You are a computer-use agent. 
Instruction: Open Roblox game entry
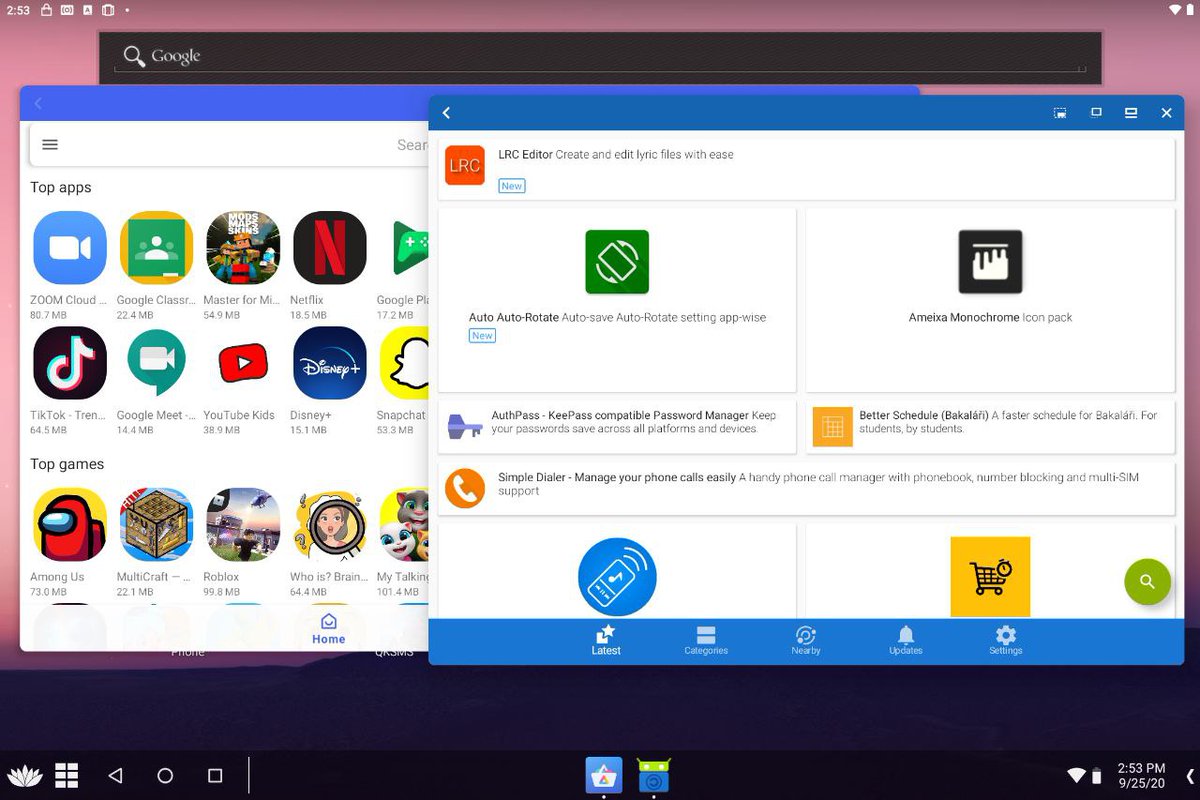pyautogui.click(x=243, y=542)
